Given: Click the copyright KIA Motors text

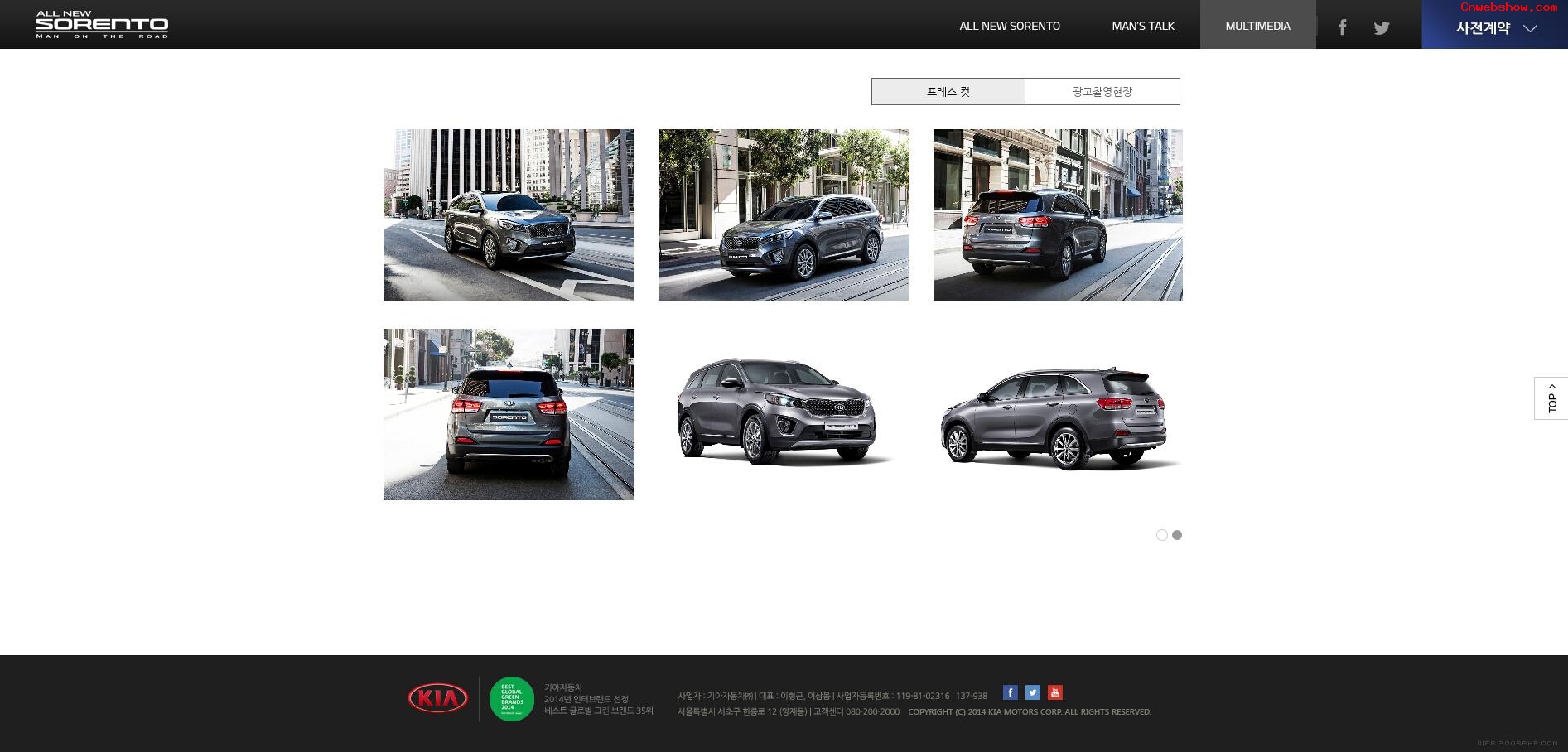Looking at the screenshot, I should (x=1030, y=712).
